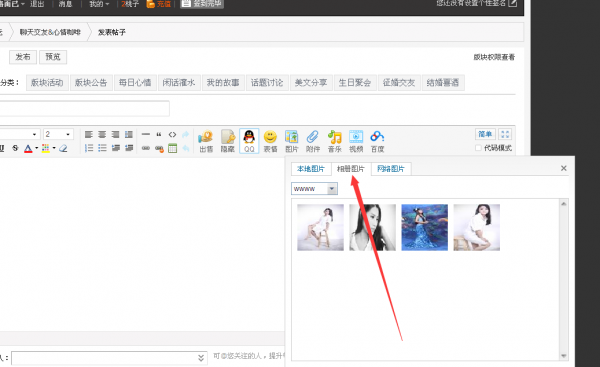Expand the @ people list arrow
This screenshot has width=600, height=367.
[201, 358]
